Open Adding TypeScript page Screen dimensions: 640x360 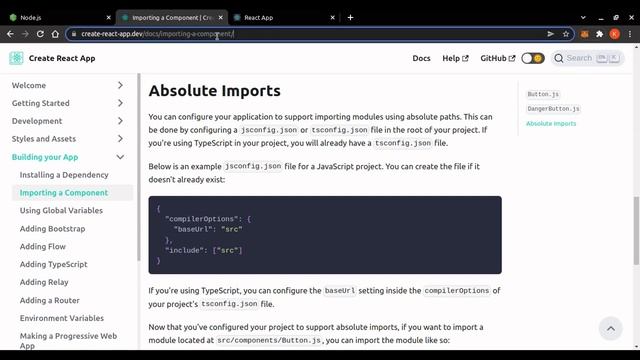(53, 264)
